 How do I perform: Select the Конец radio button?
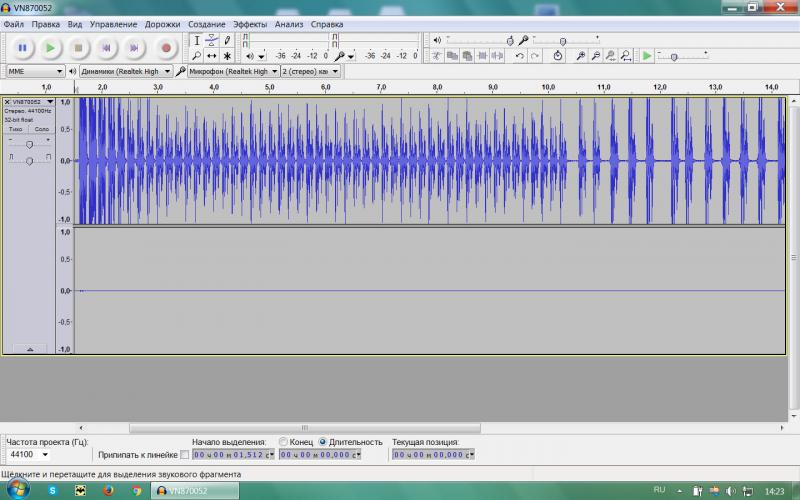click(283, 442)
